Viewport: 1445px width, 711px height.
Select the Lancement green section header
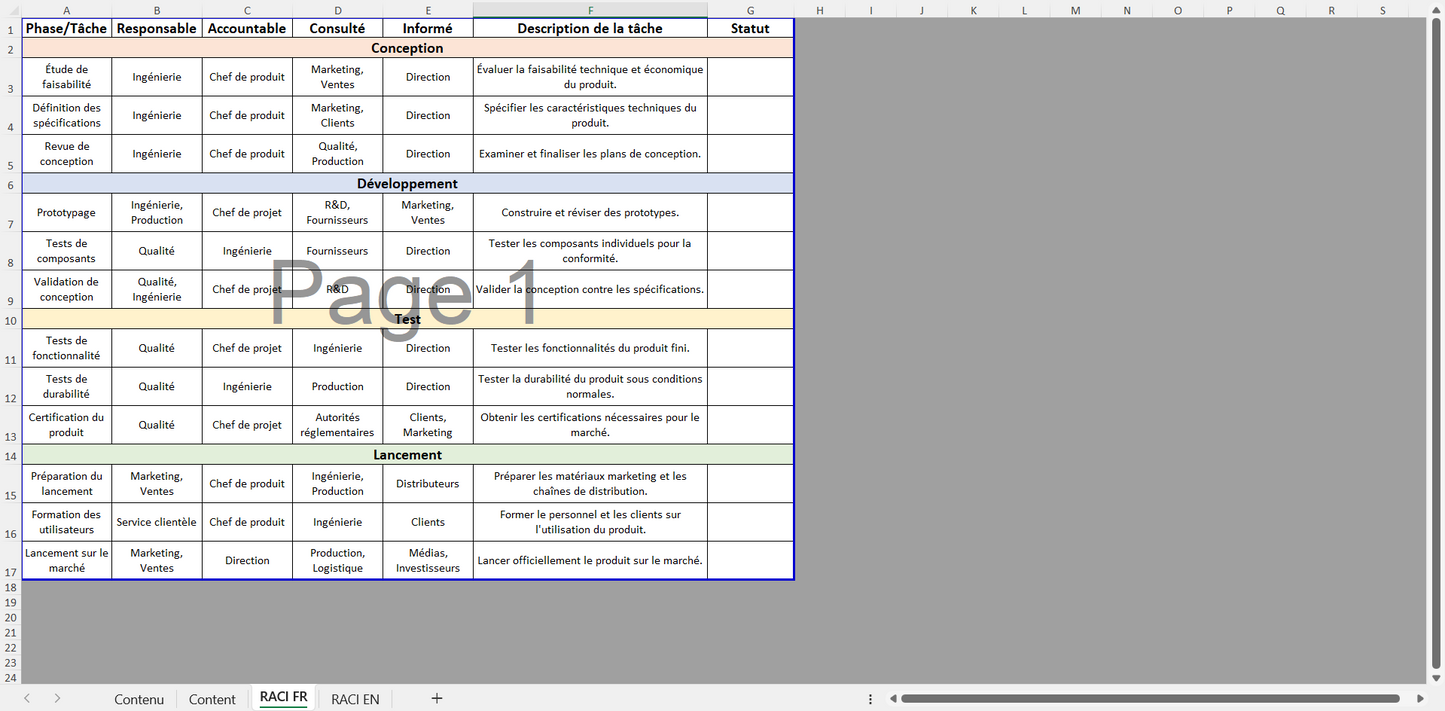407,455
